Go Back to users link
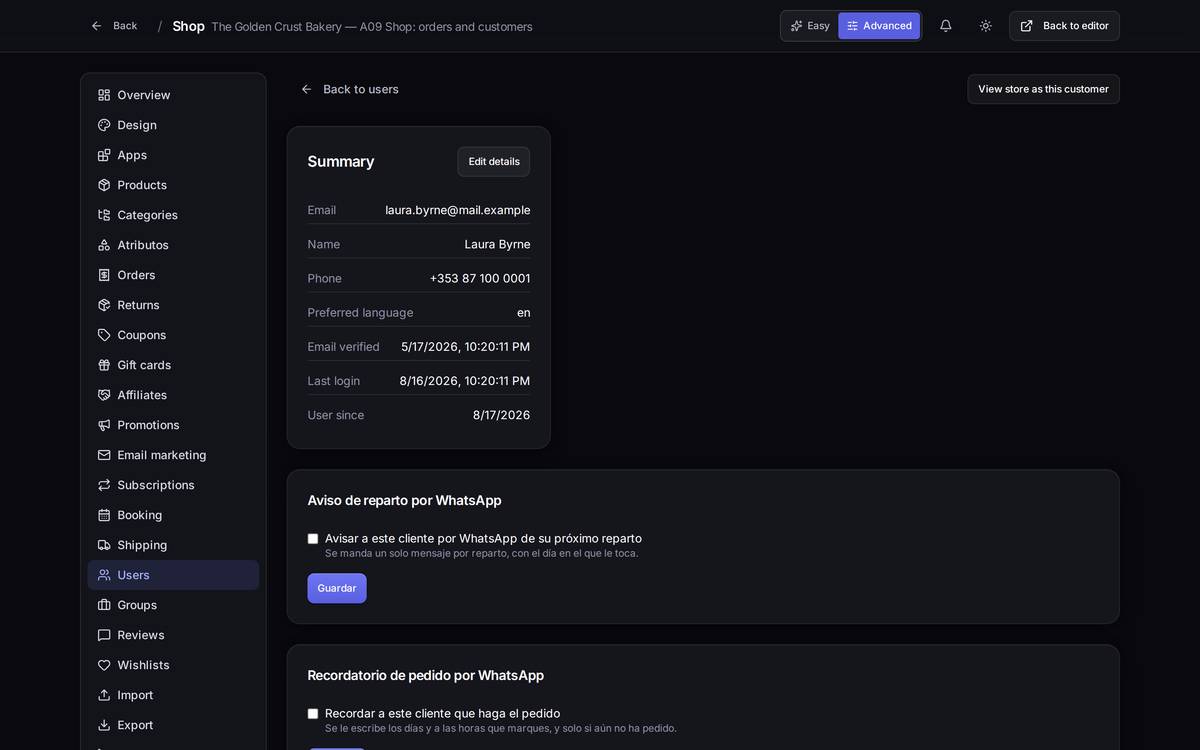This screenshot has width=1200, height=750. pyautogui.click(x=350, y=89)
